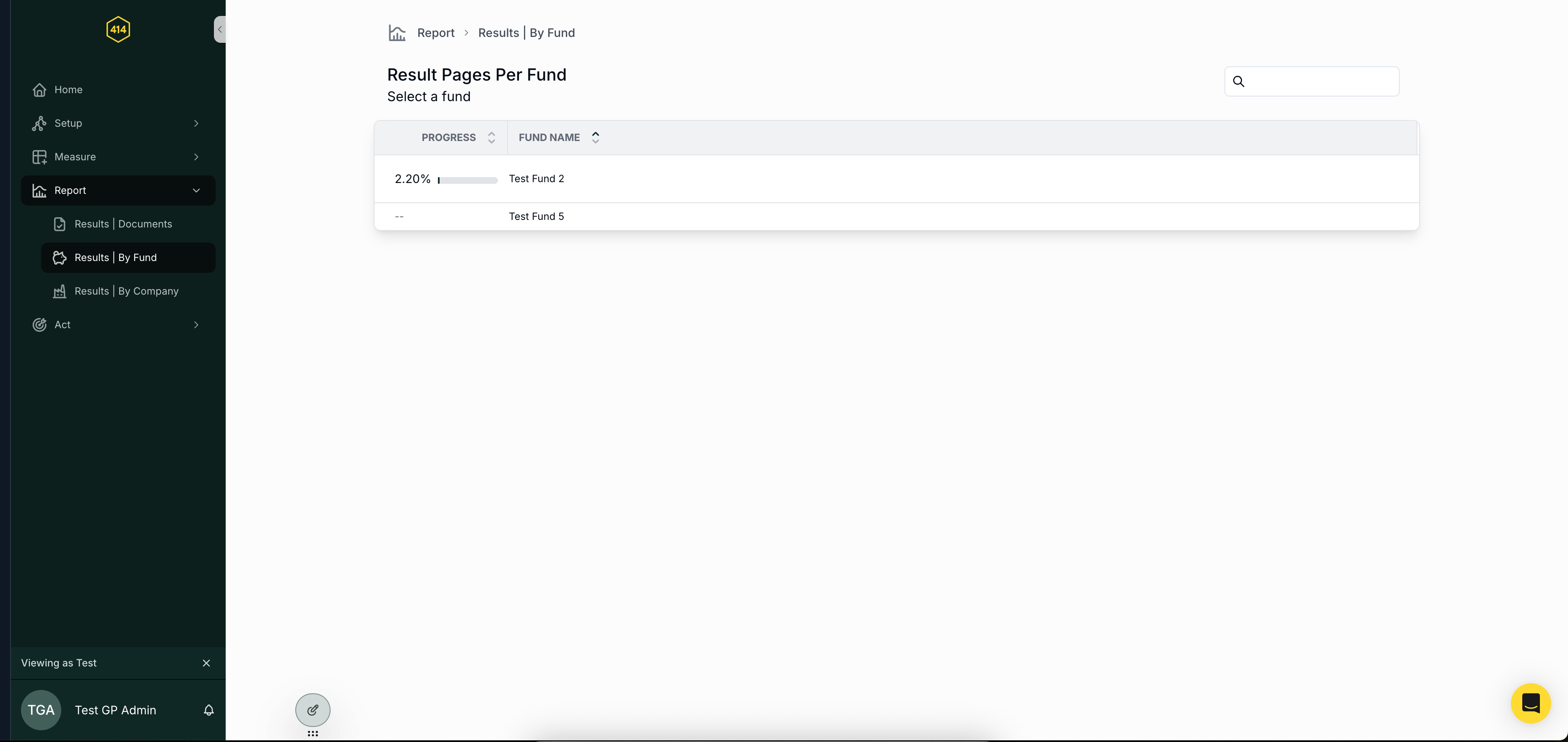
Task: Click the Home house icon
Action: (39, 89)
